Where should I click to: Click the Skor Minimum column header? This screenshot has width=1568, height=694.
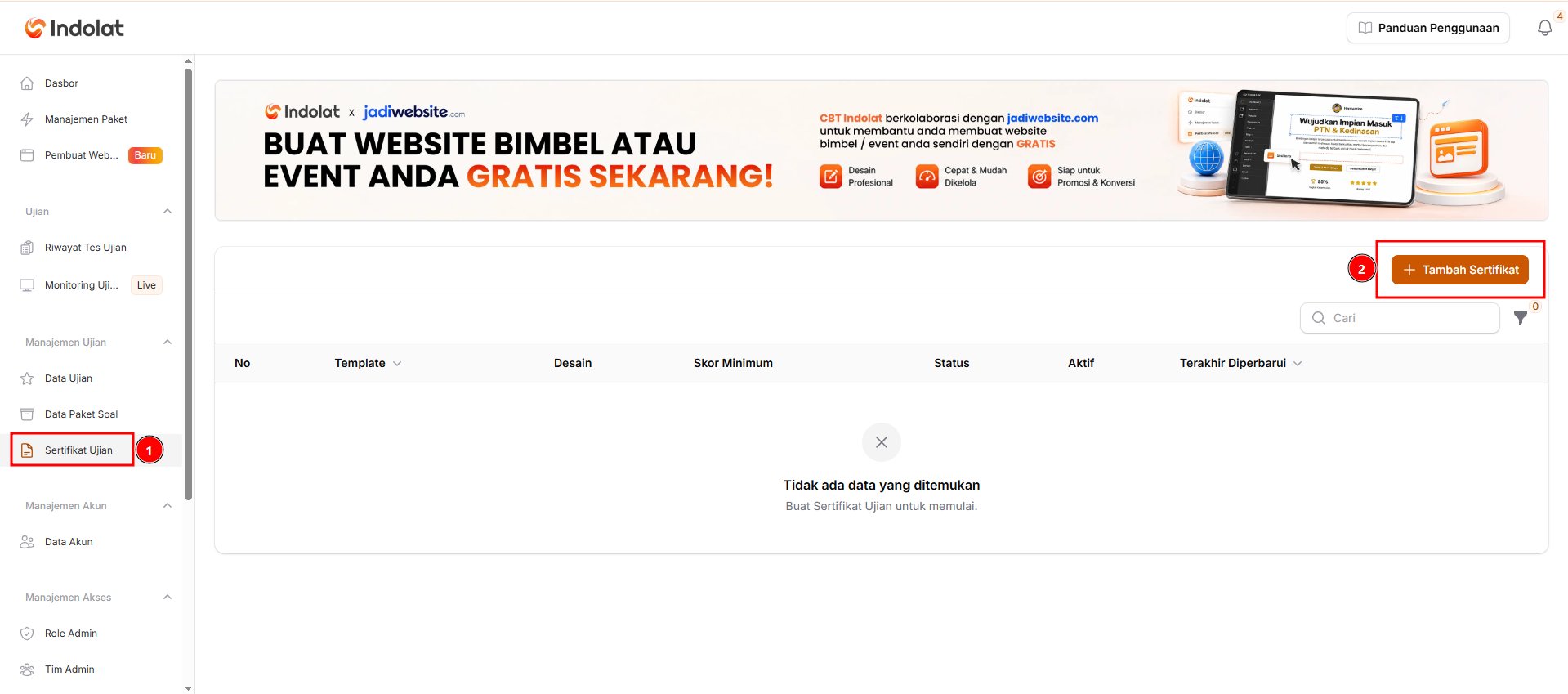point(733,363)
